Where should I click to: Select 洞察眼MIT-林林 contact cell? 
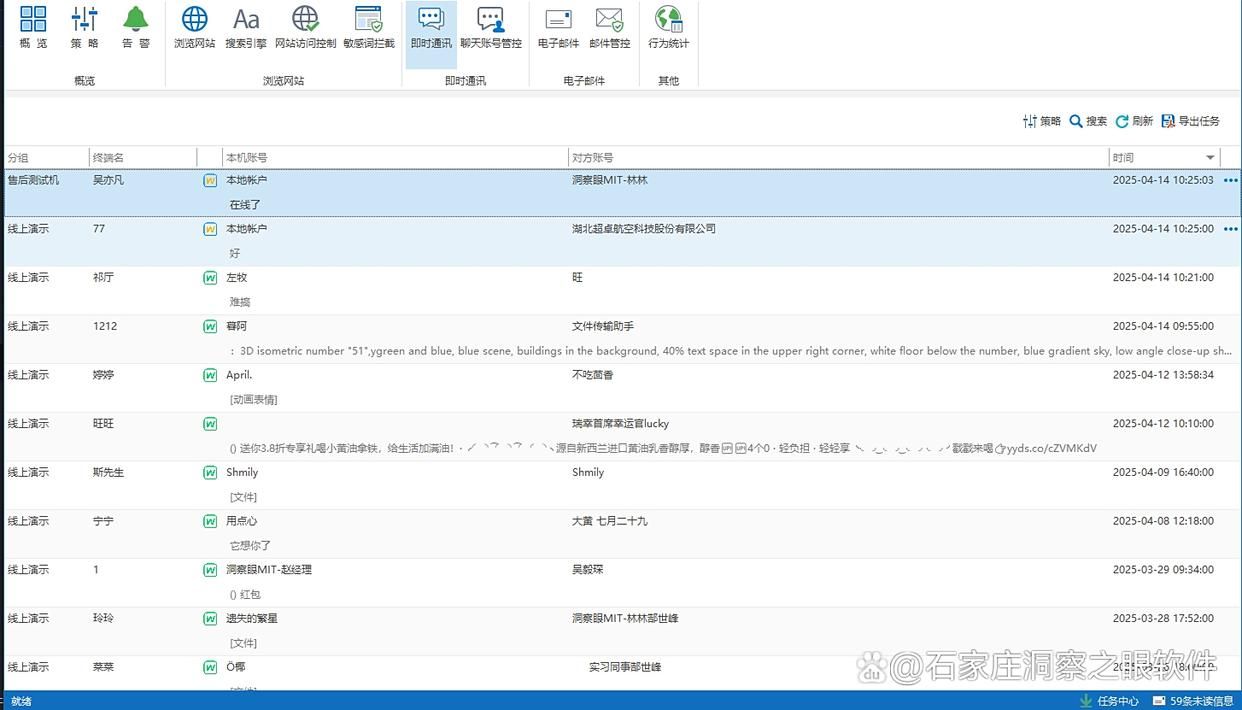click(610, 180)
